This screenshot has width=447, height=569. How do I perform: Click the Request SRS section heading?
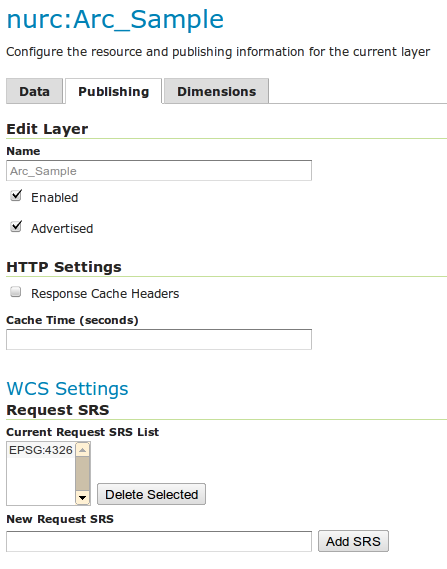point(58,410)
